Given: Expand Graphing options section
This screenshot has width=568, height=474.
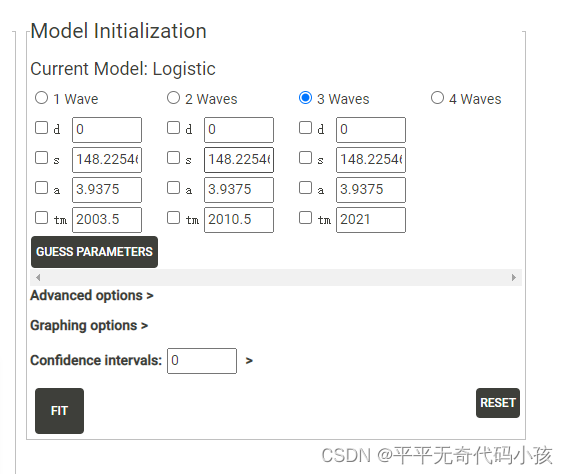Looking at the screenshot, I should point(89,326).
